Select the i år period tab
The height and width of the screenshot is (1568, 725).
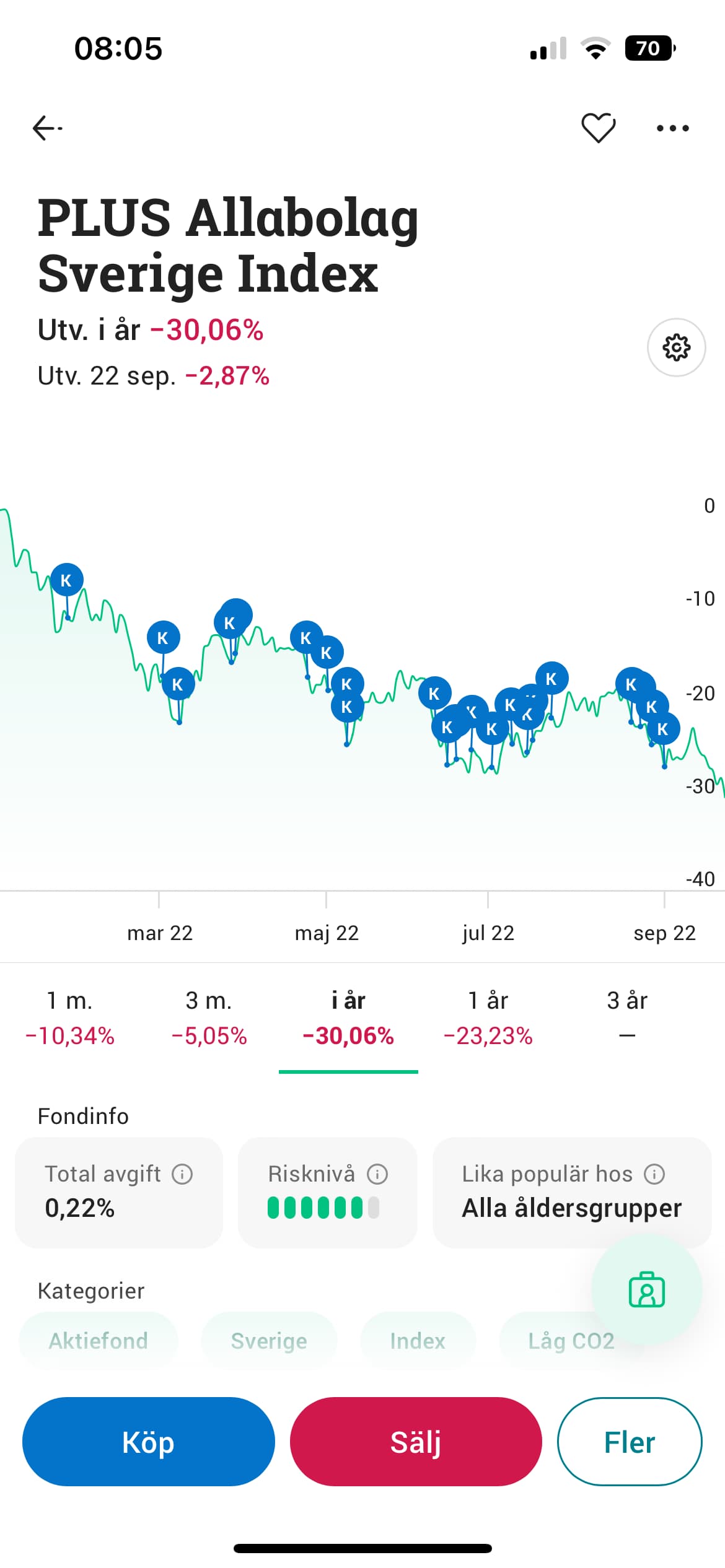pyautogui.click(x=348, y=1017)
